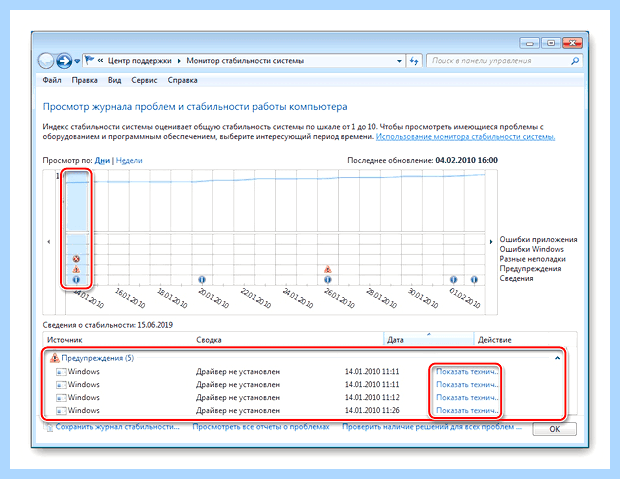Click the OK button
The width and height of the screenshot is (620, 479).
coord(554,429)
